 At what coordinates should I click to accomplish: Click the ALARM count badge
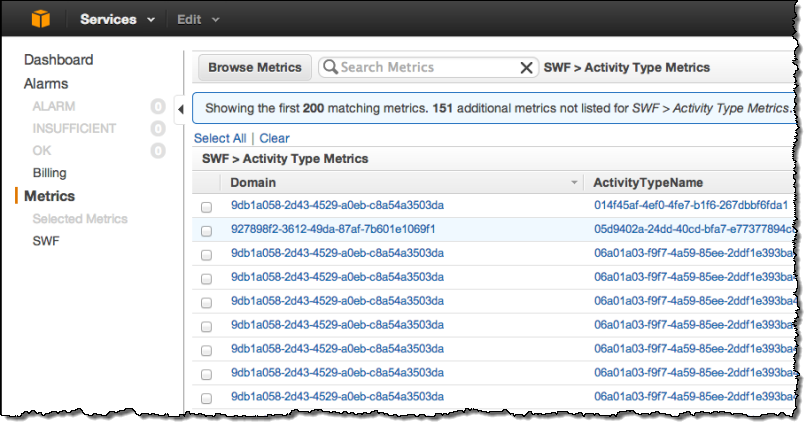tap(158, 106)
